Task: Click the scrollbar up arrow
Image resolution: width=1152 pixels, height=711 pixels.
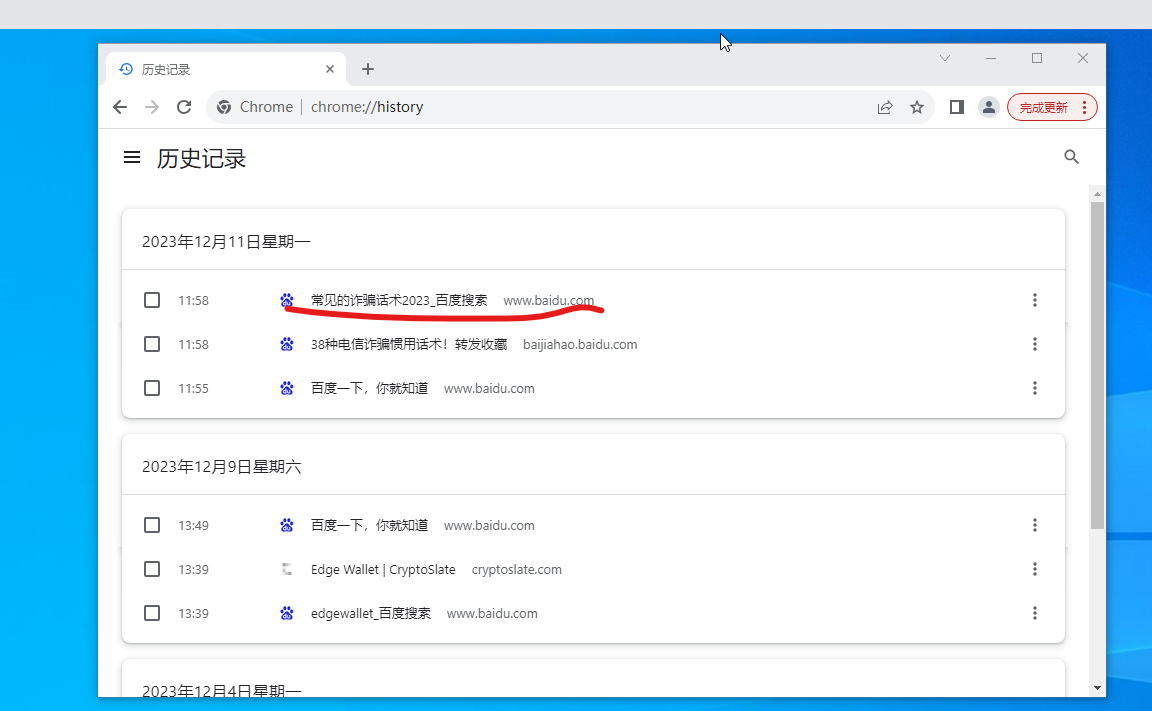Action: point(1097,195)
